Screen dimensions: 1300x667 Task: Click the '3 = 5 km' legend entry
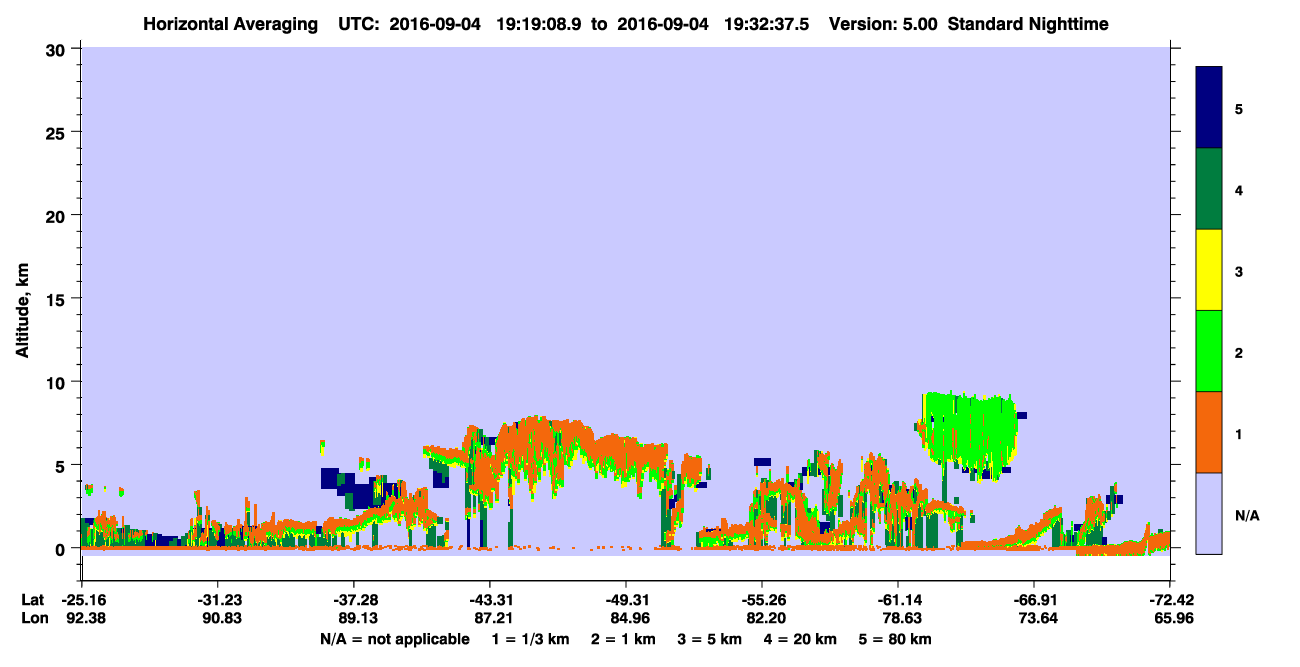711,639
